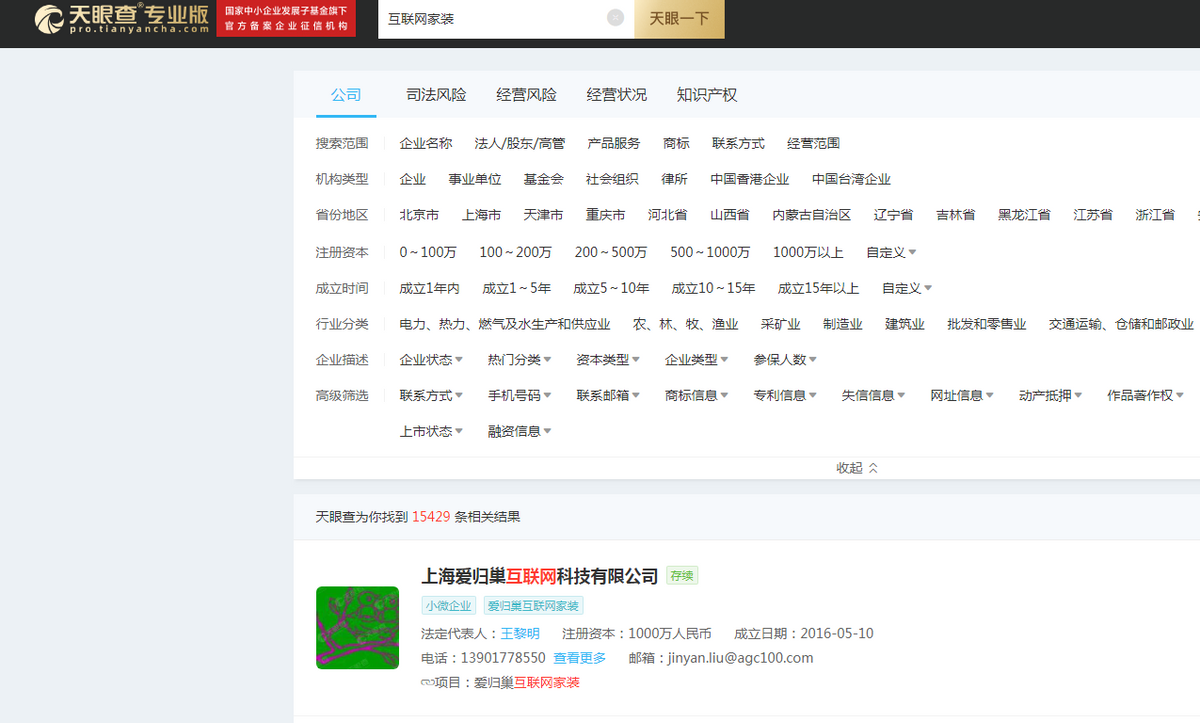Expand the 企业状态 dropdown
Screen dimensions: 1200x723
431,360
